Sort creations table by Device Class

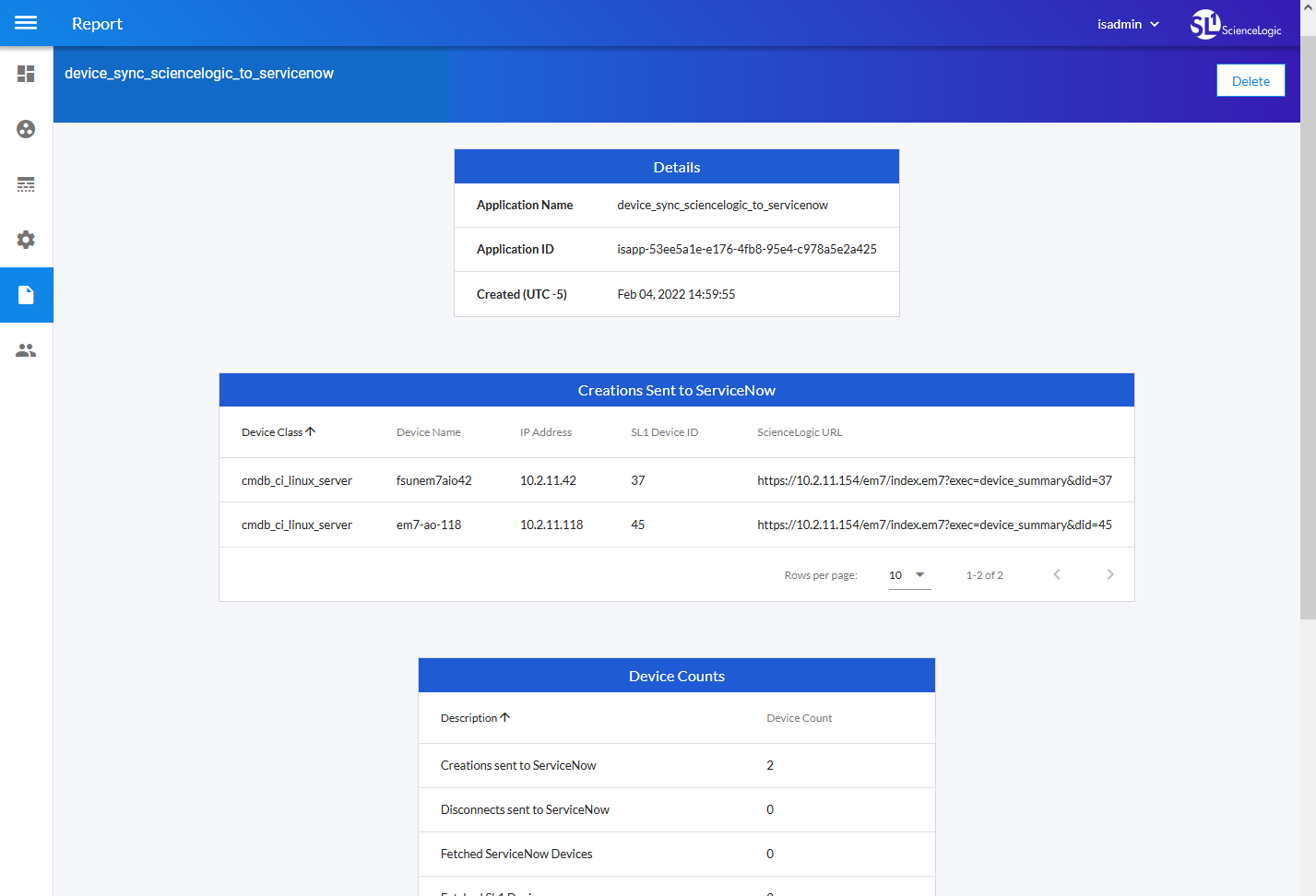(x=273, y=432)
